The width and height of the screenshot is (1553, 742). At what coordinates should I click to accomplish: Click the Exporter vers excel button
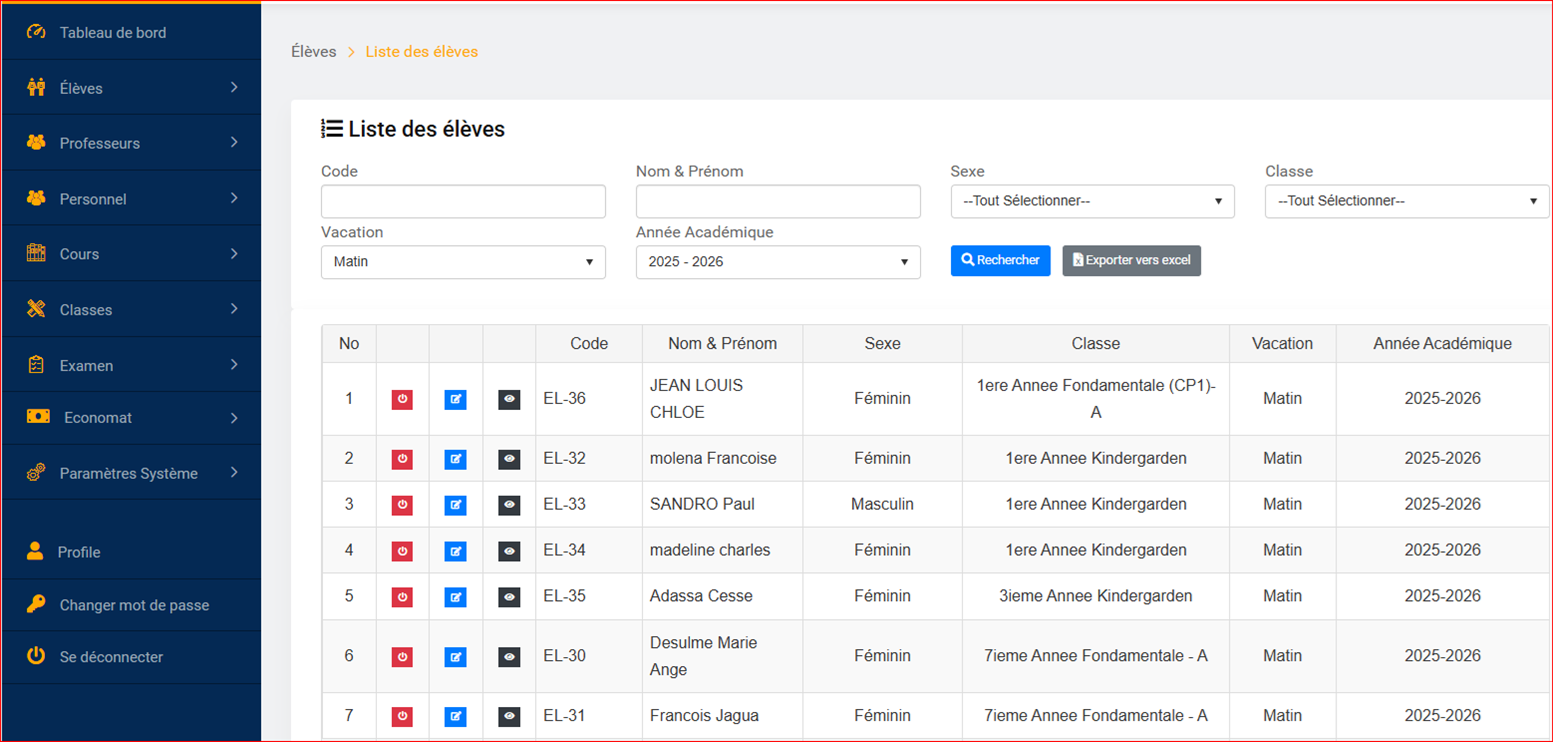1131,260
